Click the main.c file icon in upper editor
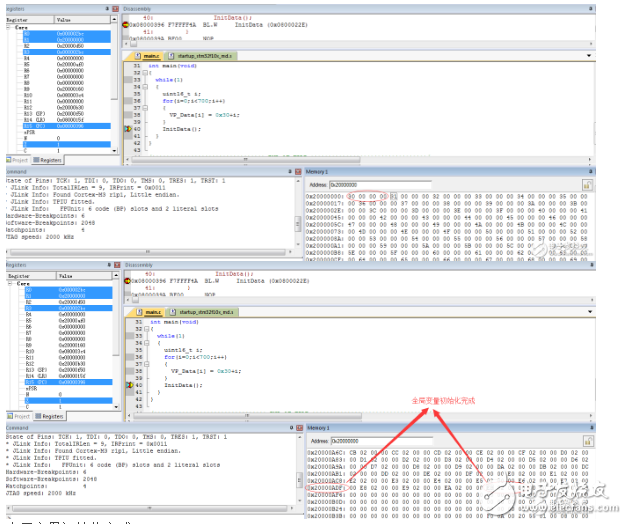 point(139,56)
